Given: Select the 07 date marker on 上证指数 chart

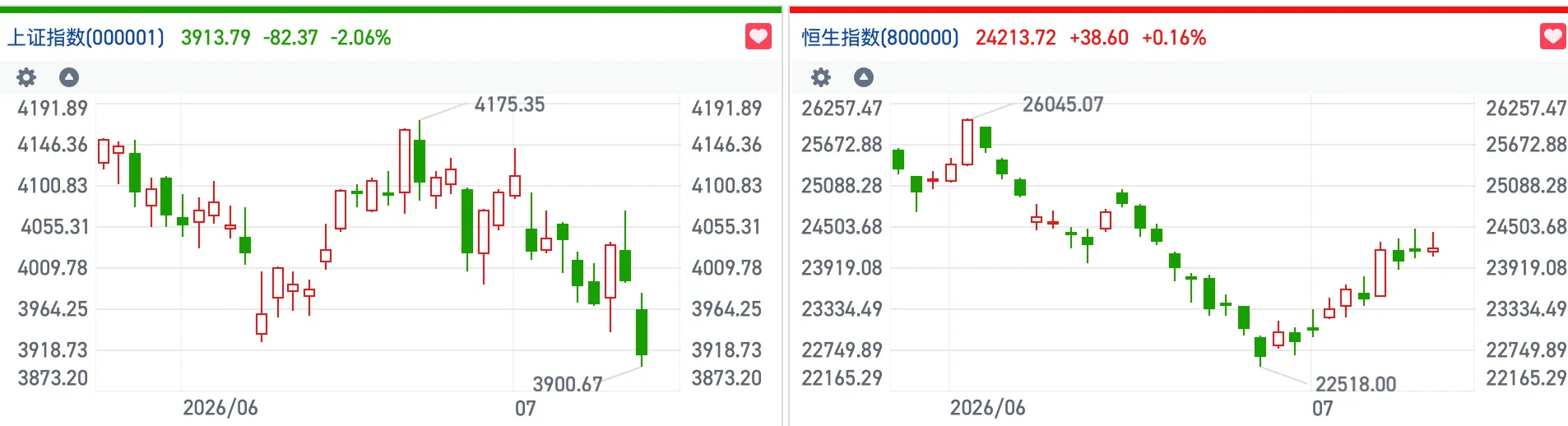Looking at the screenshot, I should [526, 408].
